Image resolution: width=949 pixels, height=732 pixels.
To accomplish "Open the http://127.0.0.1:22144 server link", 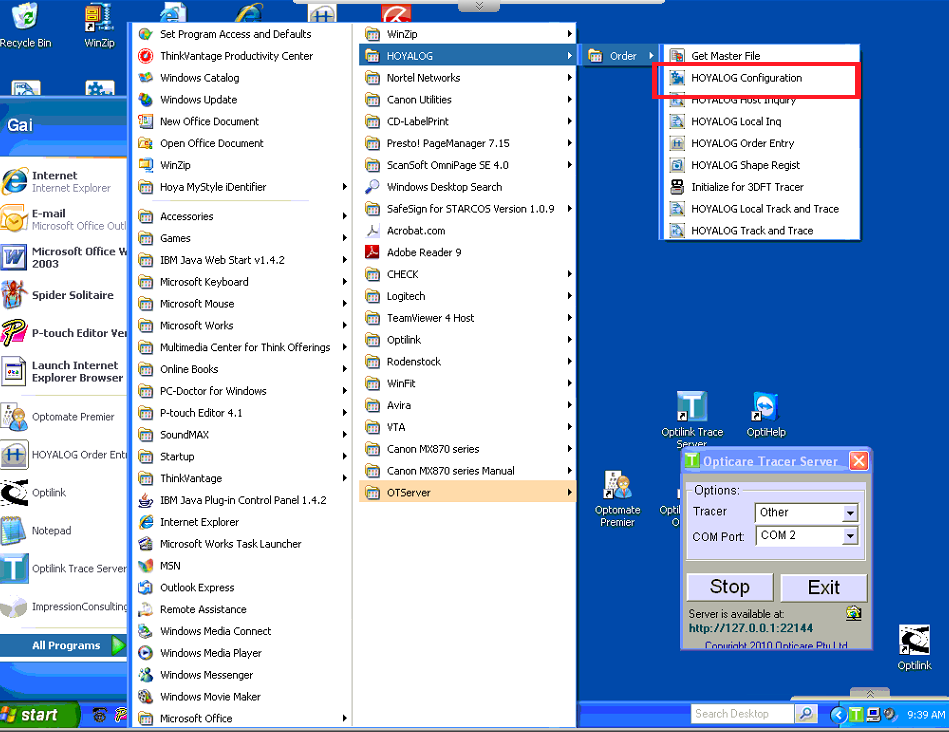I will tap(750, 628).
